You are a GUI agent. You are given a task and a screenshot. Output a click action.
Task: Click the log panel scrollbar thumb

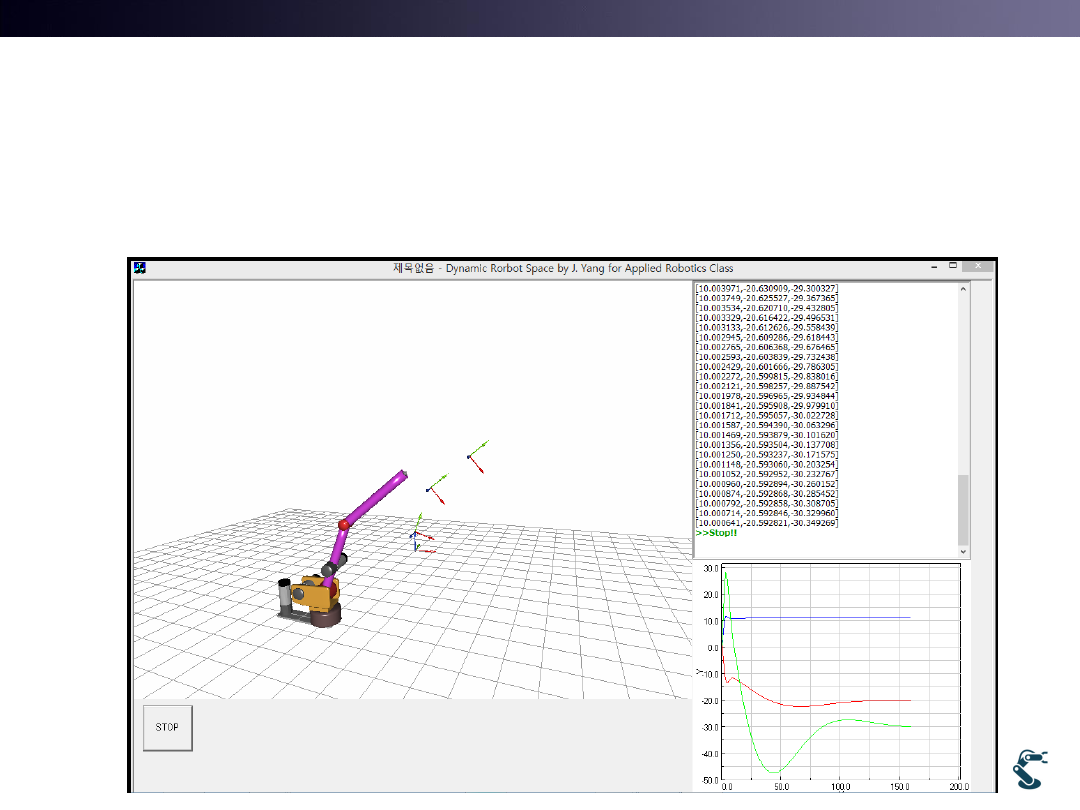tap(963, 508)
